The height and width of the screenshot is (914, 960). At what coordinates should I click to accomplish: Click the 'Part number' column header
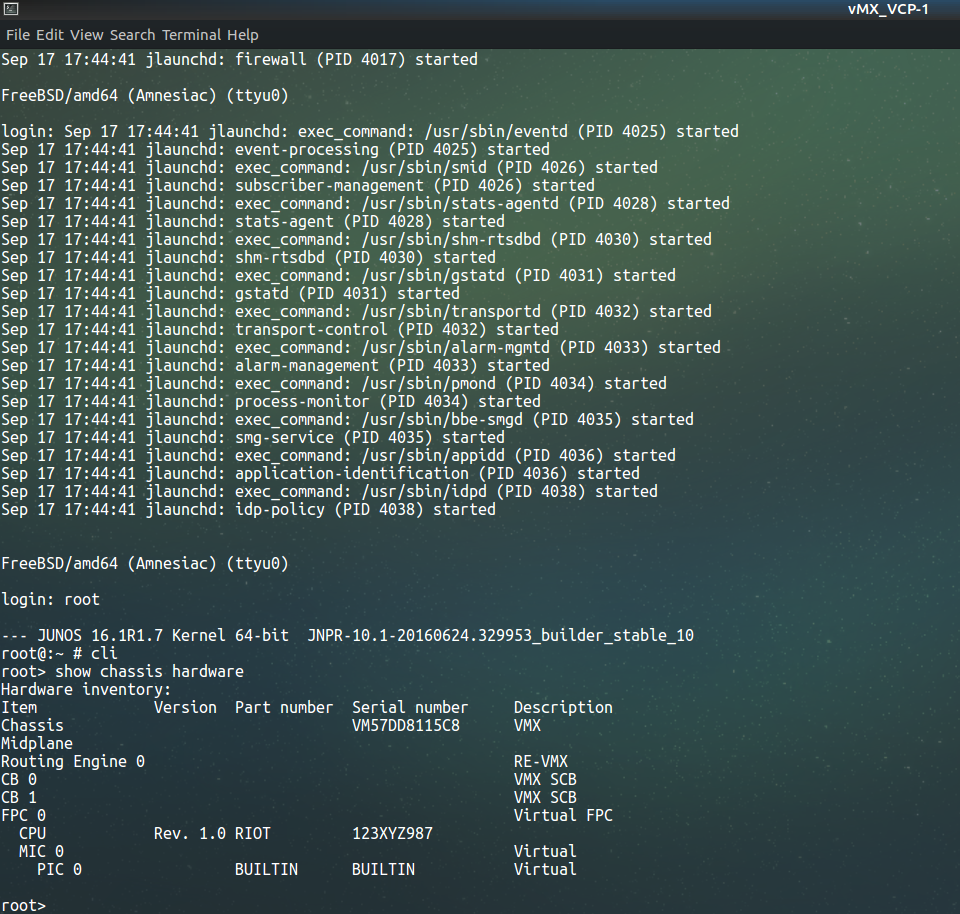point(283,707)
